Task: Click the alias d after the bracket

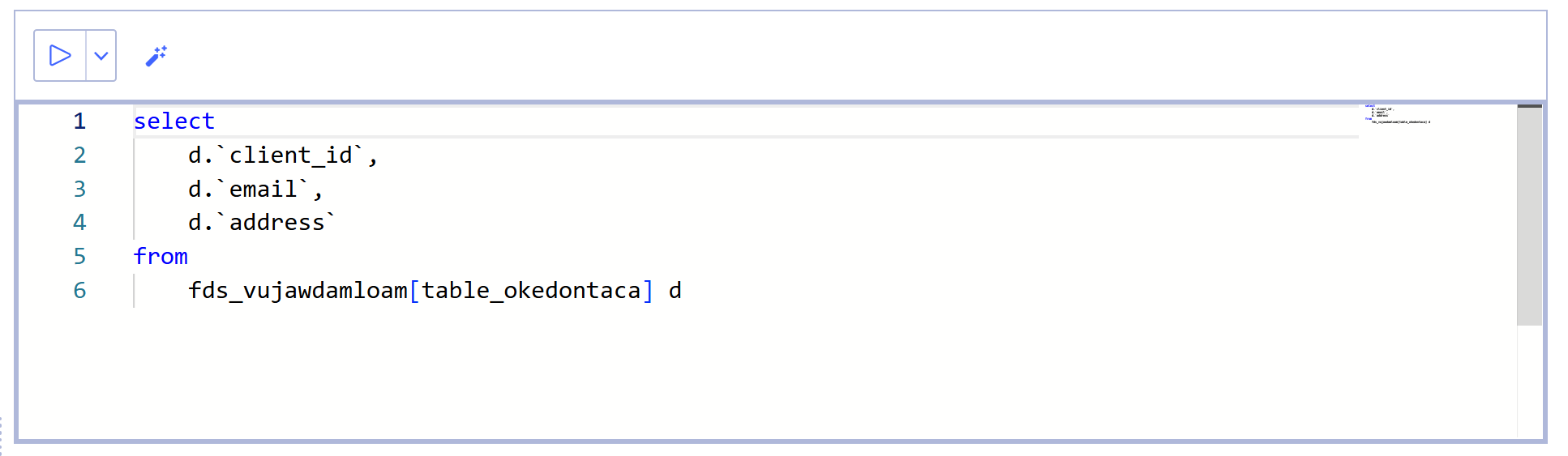Action: tap(675, 291)
